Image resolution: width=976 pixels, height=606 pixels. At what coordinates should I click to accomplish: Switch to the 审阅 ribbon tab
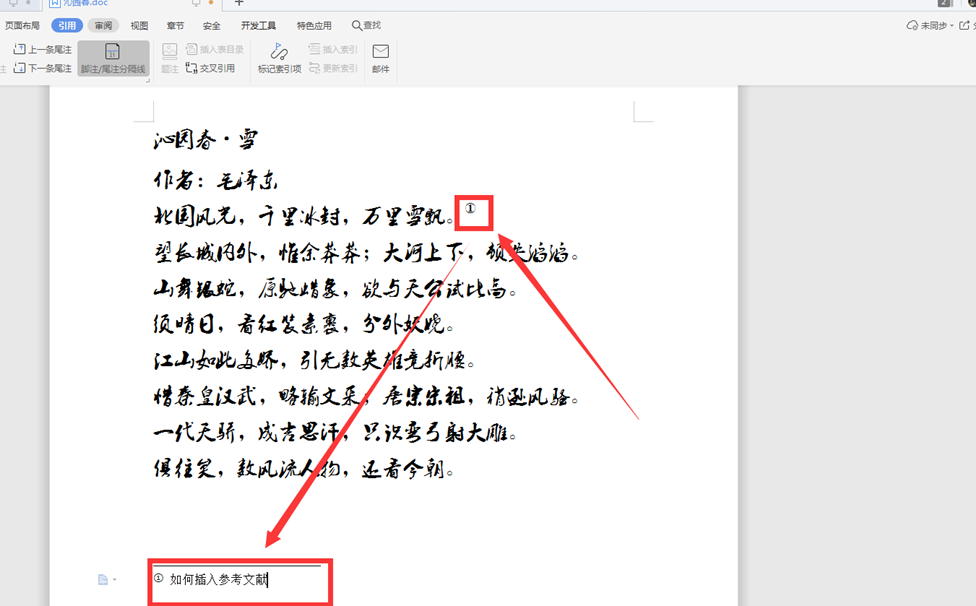click(x=103, y=26)
